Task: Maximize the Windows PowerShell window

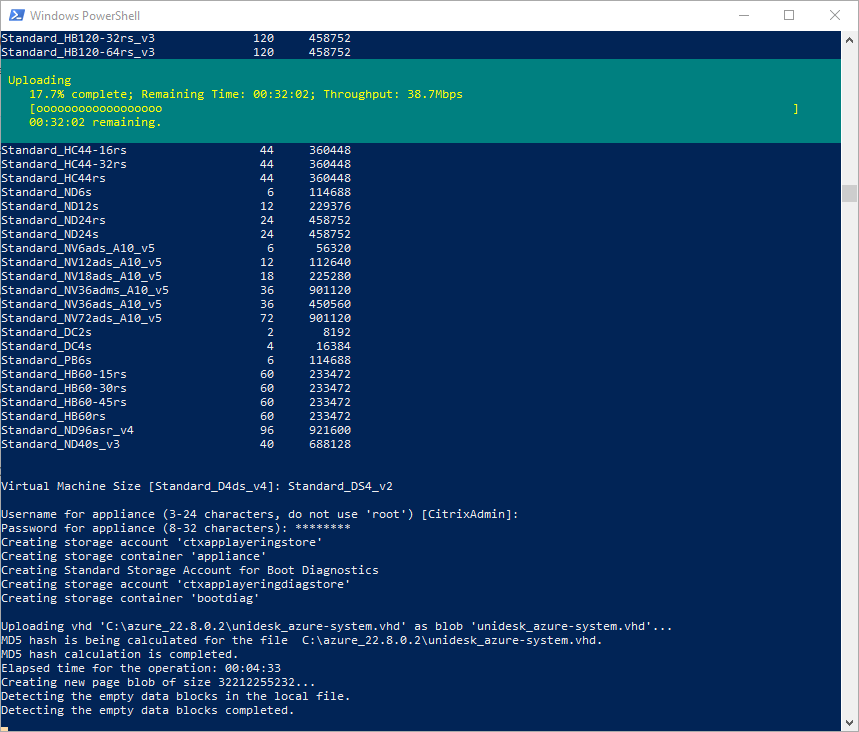Action: 789,15
